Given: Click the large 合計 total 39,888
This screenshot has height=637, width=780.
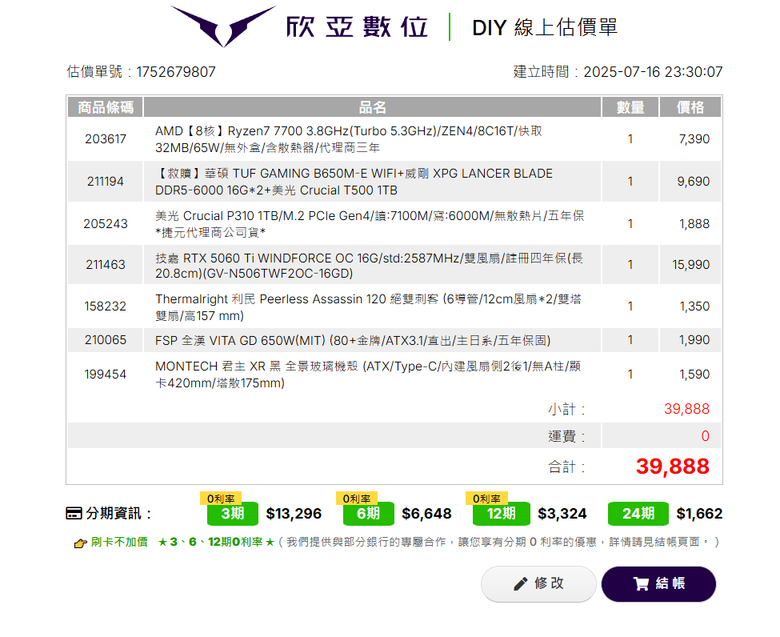Looking at the screenshot, I should [x=673, y=466].
